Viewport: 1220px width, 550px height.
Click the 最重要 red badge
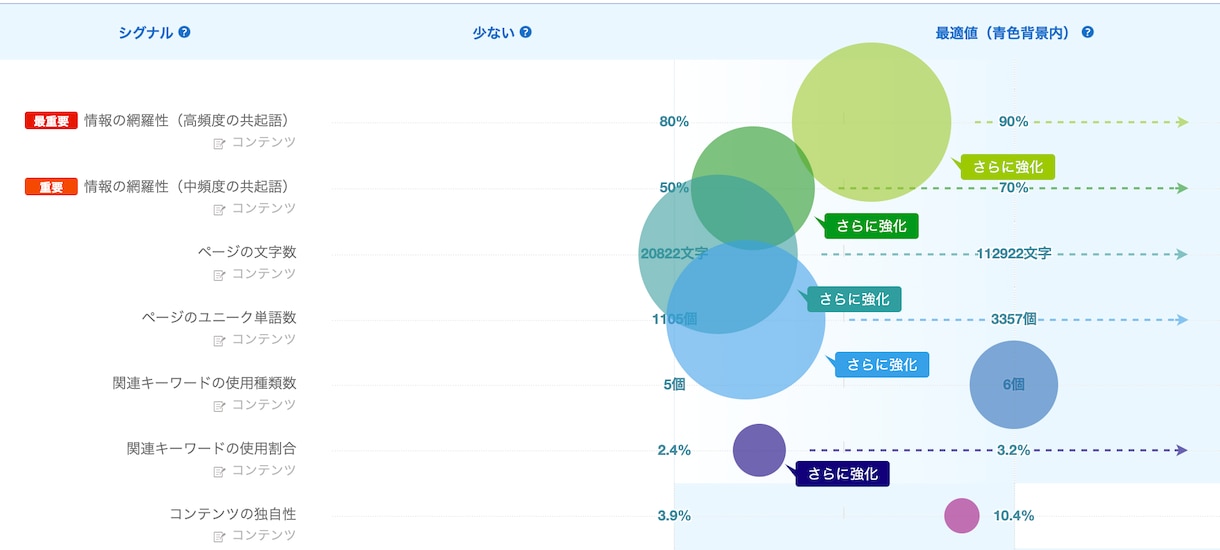point(51,121)
